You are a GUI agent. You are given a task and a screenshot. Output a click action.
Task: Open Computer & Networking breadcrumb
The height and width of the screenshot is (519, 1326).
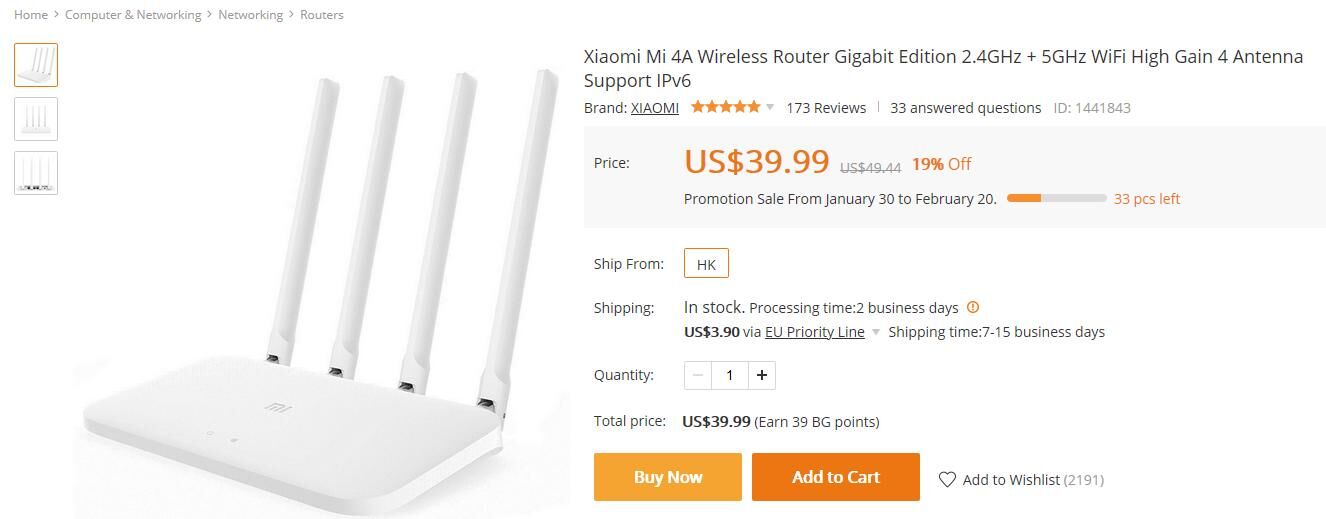pos(133,15)
